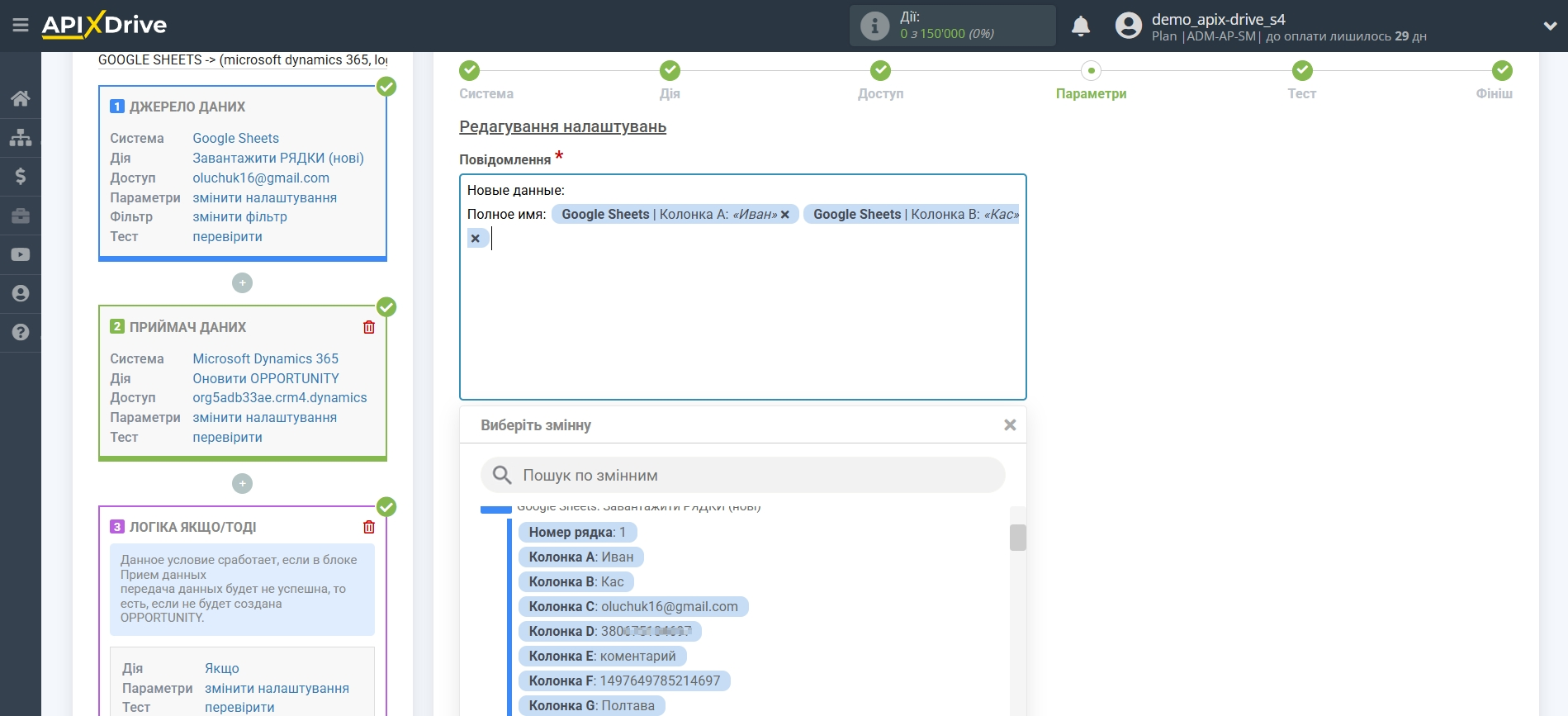Close the variable selection panel
Image resolution: width=1568 pixels, height=716 pixels.
[1009, 425]
